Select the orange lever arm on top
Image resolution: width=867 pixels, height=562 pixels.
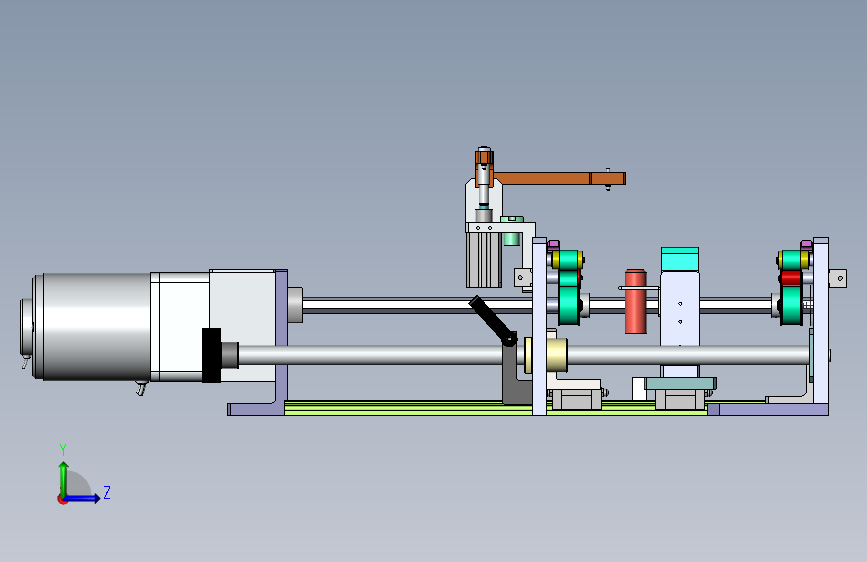pyautogui.click(x=558, y=179)
